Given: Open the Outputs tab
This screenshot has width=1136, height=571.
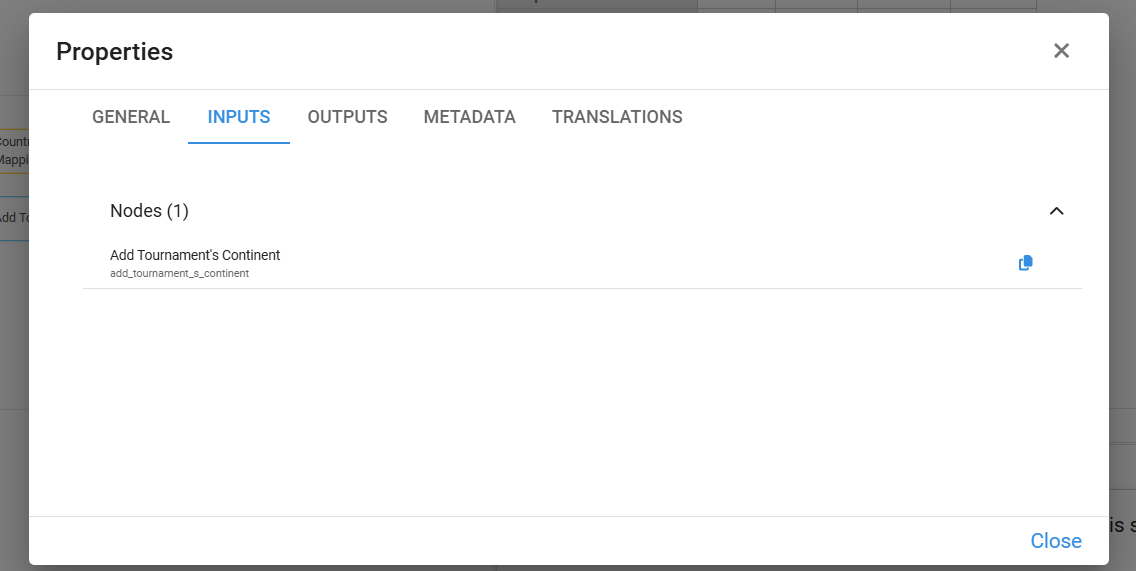Looking at the screenshot, I should 347,117.
